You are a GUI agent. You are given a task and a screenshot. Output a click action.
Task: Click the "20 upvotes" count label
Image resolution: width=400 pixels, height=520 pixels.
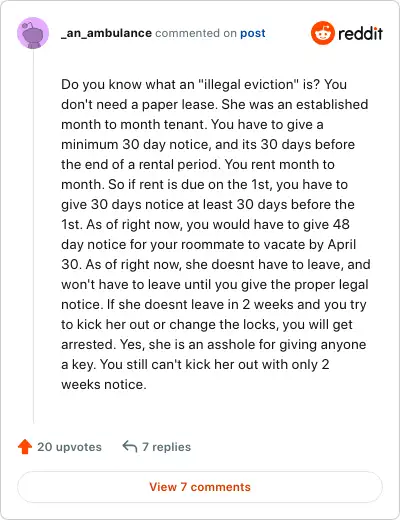point(69,447)
